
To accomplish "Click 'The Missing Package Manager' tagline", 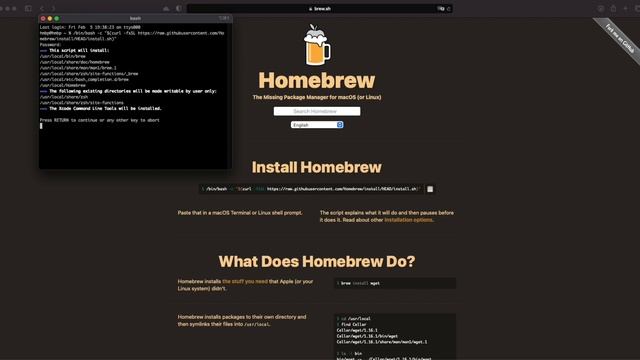I will 317,98.
